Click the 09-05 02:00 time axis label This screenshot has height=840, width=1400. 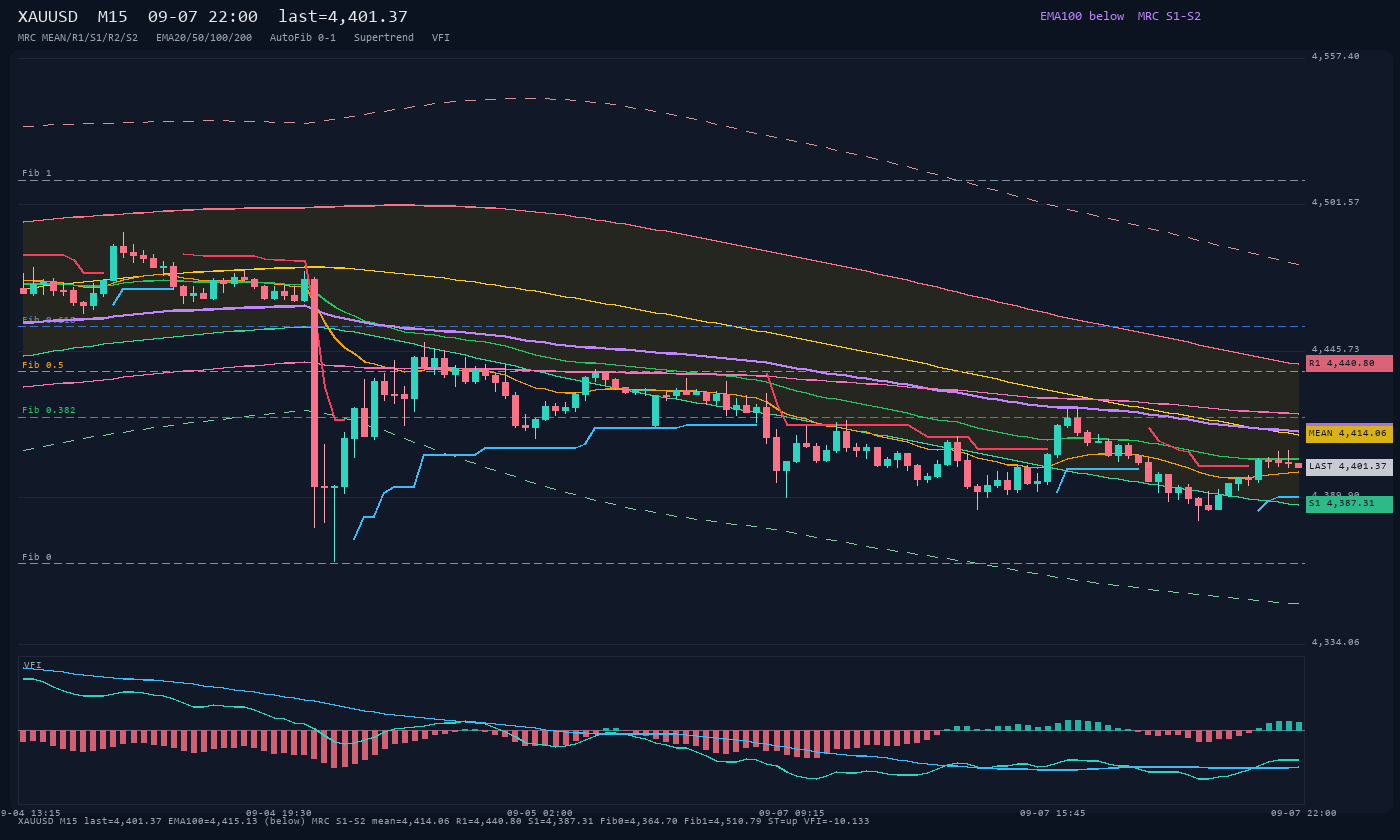click(x=540, y=813)
